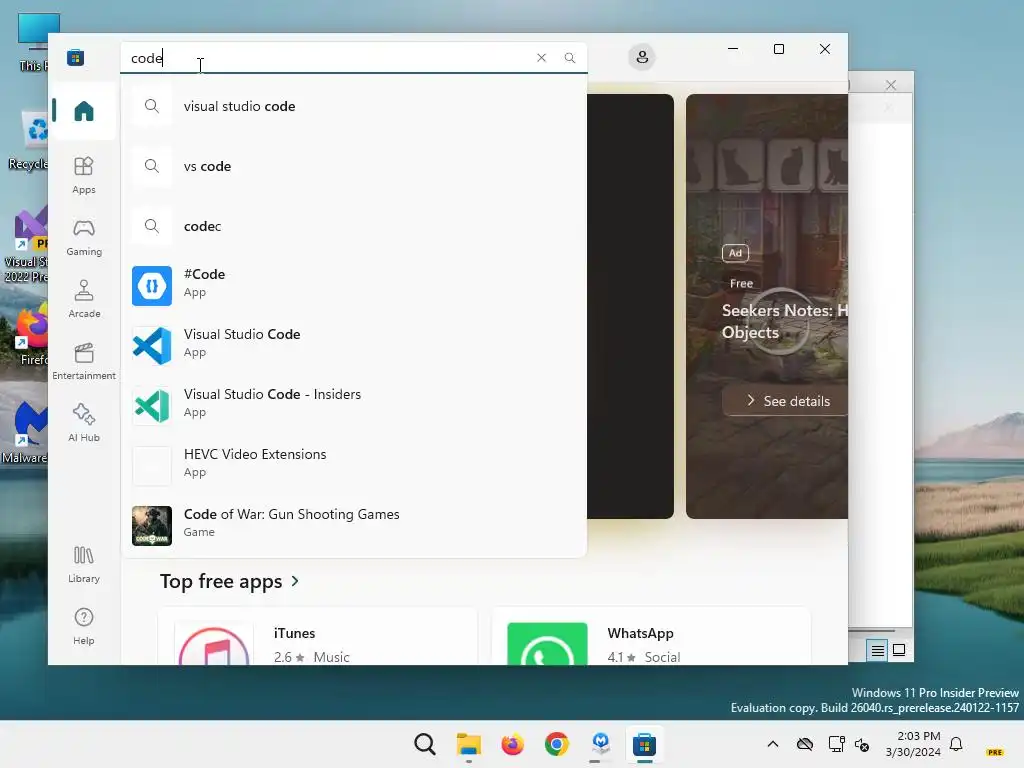Open the Microsoft Store logo icon

(x=75, y=57)
